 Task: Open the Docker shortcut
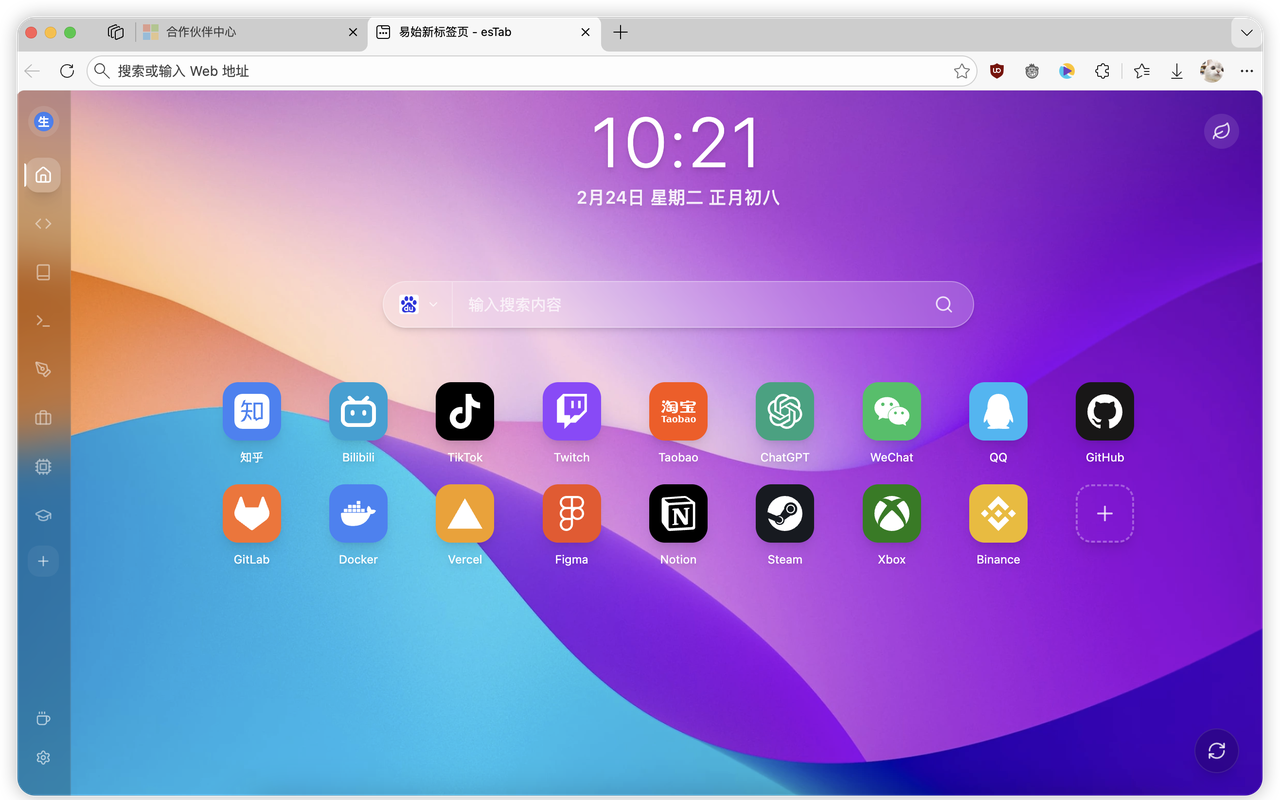(358, 514)
